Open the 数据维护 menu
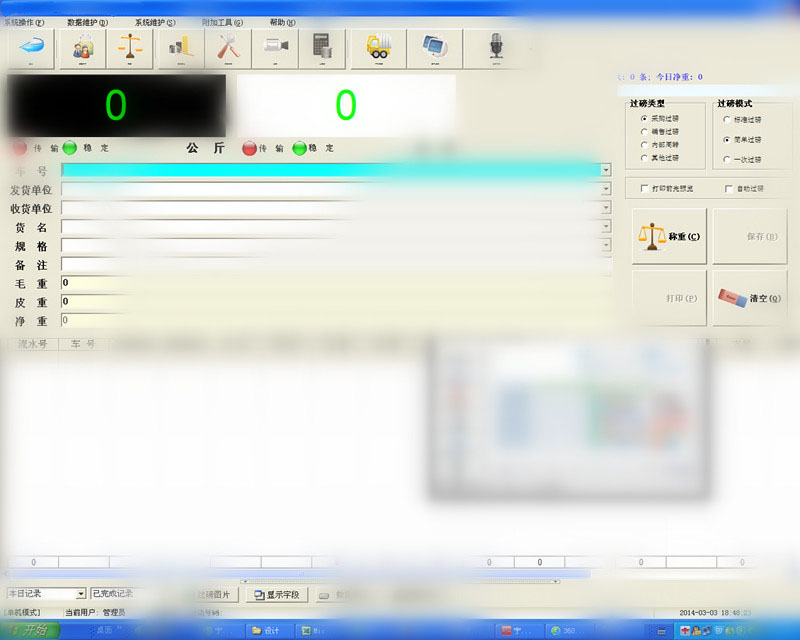 87,22
